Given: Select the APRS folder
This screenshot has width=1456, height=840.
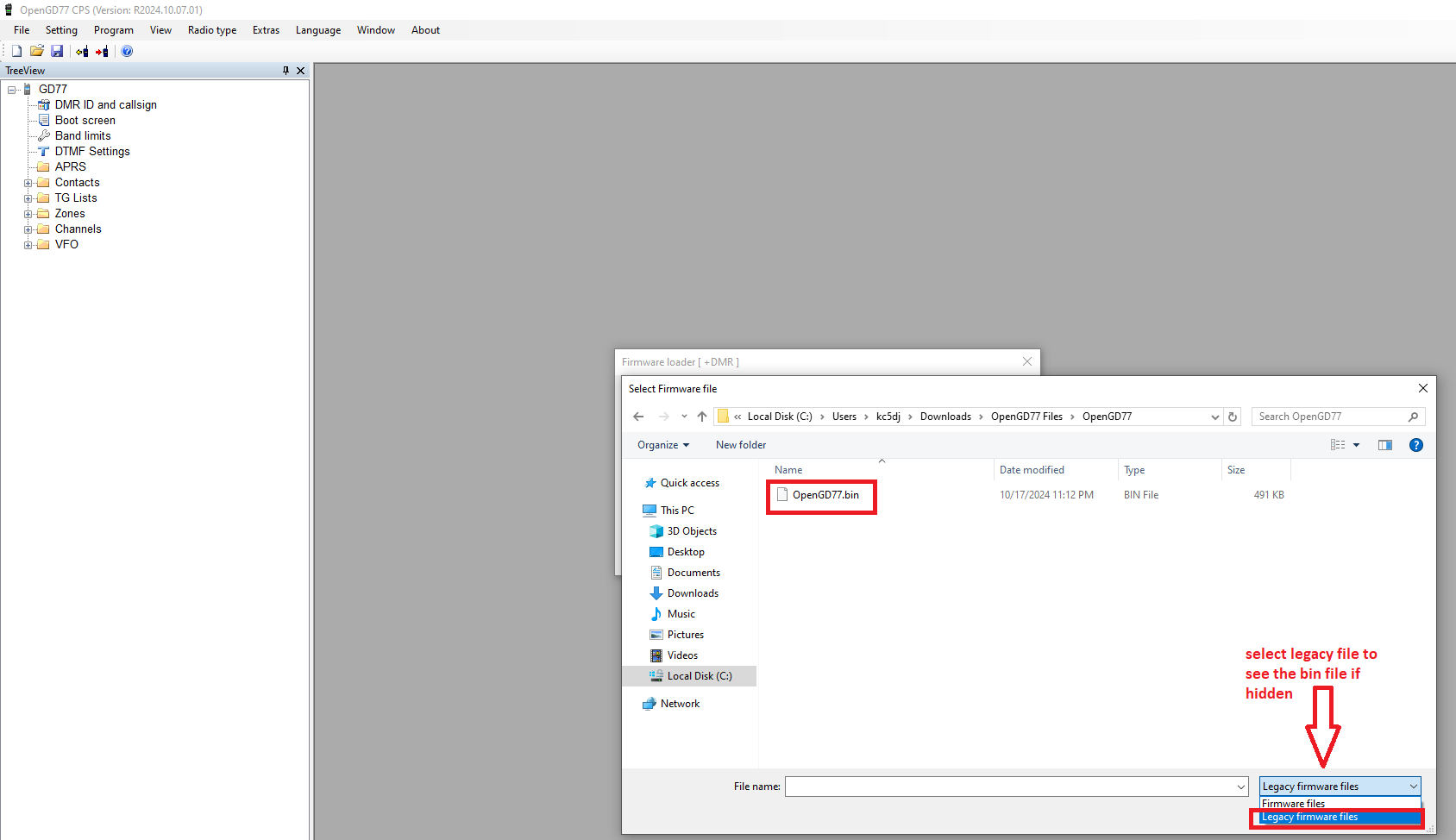Looking at the screenshot, I should coord(70,166).
